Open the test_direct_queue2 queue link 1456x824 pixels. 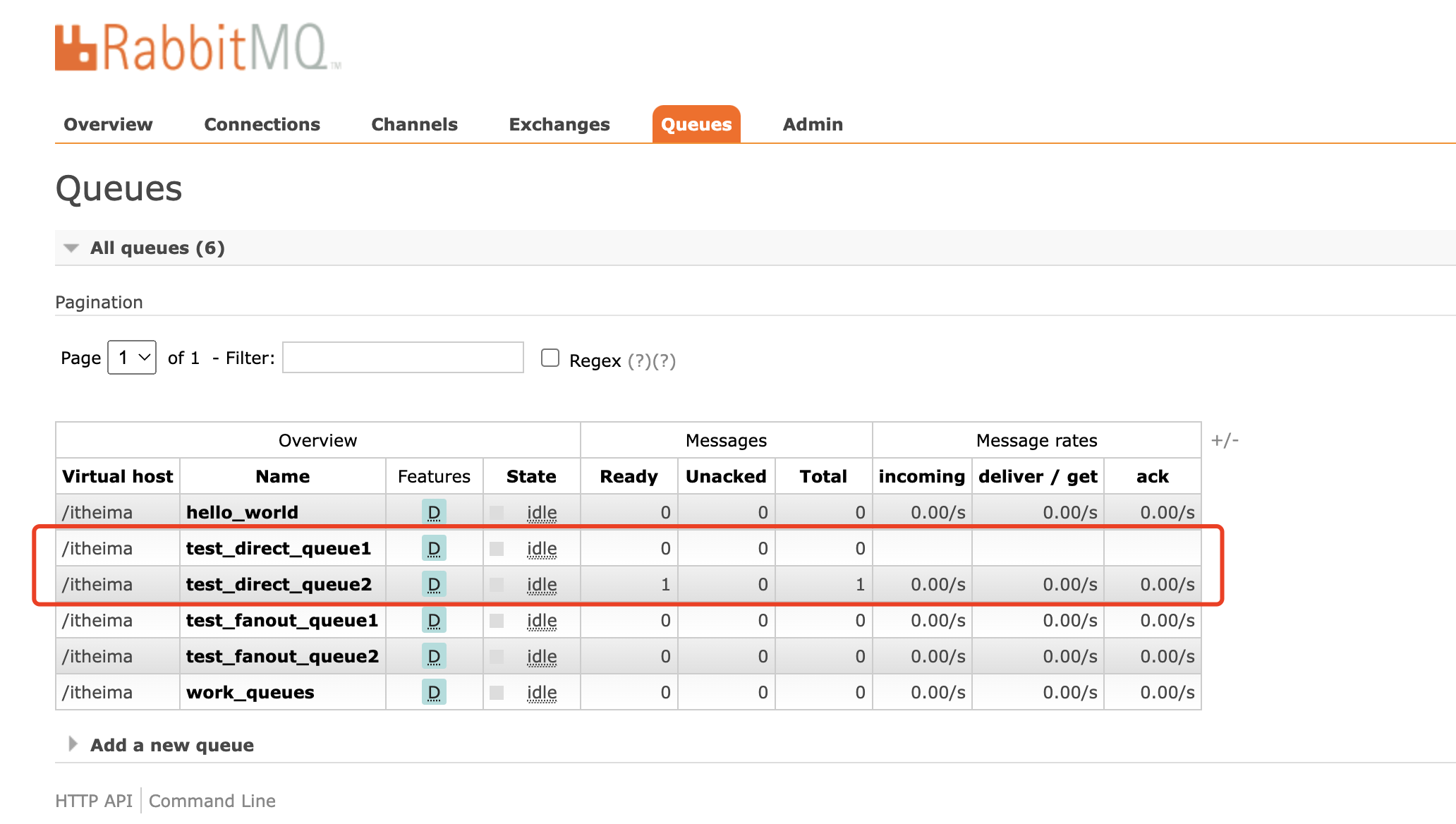tap(279, 584)
